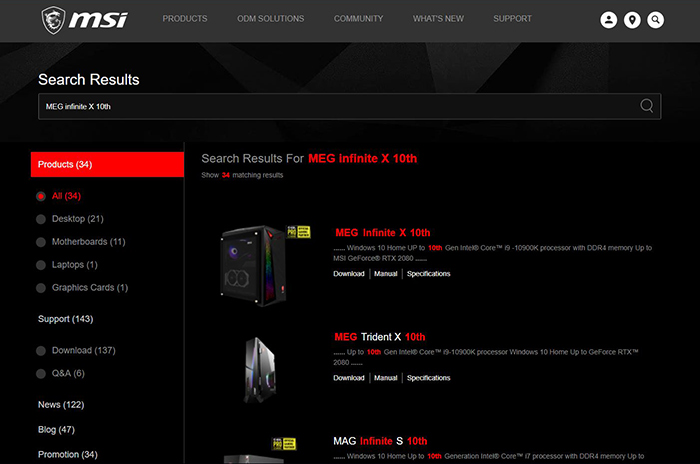
Task: Click the search text input field
Action: pos(330,106)
